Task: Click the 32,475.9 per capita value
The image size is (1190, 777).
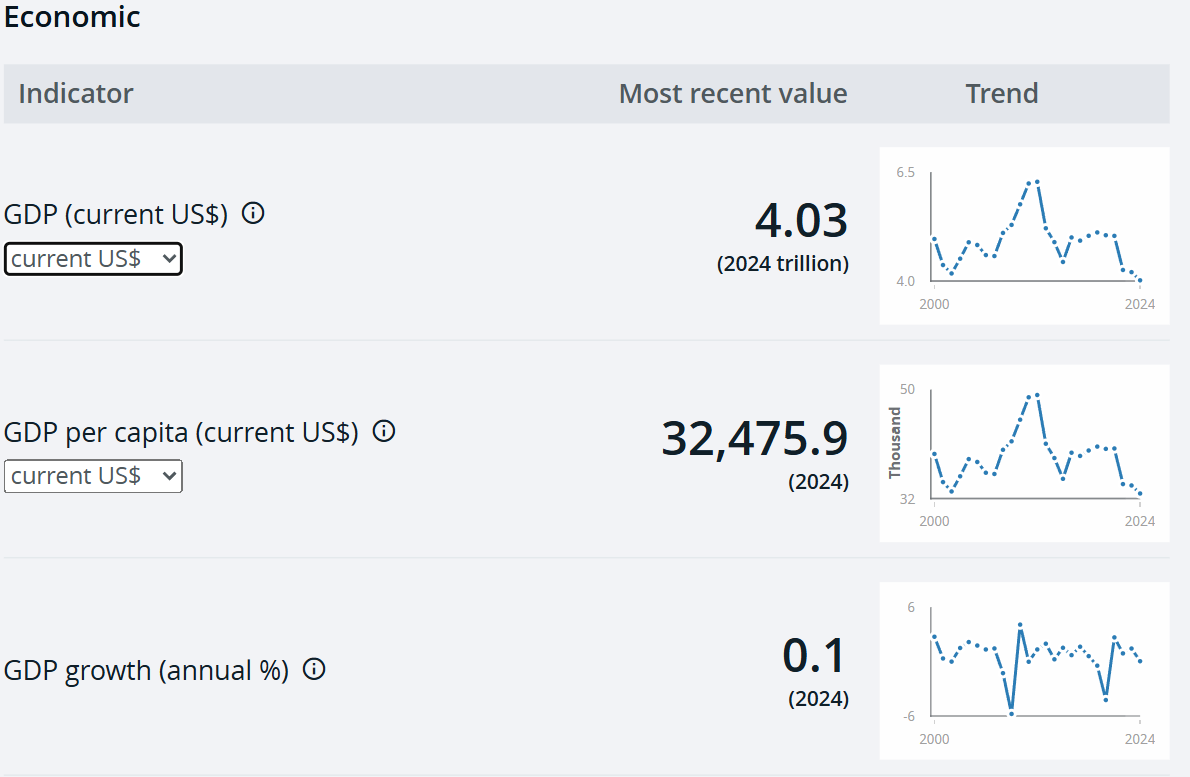Action: 754,438
